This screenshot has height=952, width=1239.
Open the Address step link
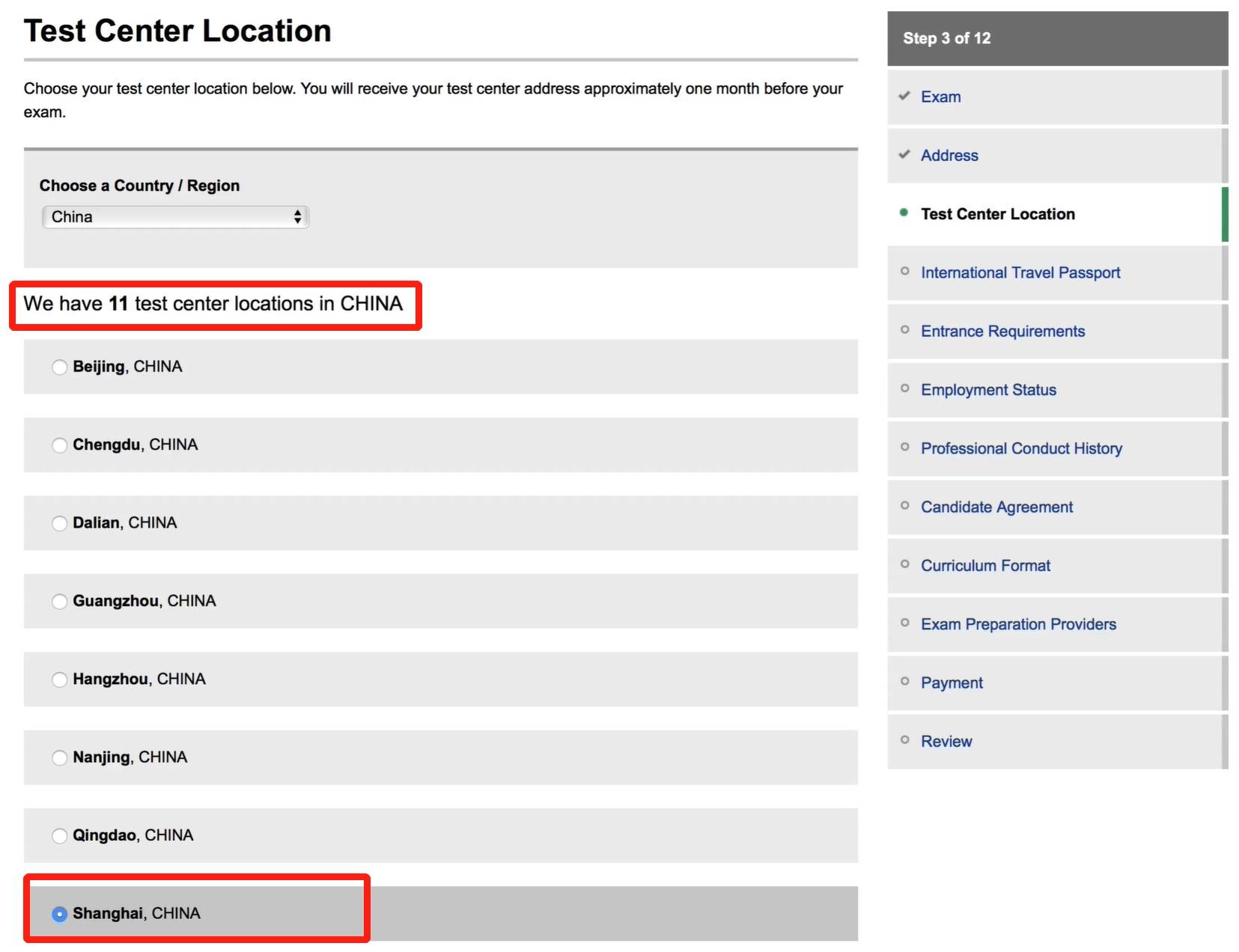pyautogui.click(x=949, y=156)
